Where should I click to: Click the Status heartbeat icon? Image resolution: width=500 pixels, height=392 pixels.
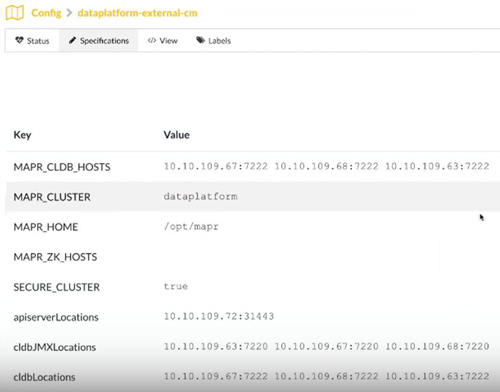19,40
